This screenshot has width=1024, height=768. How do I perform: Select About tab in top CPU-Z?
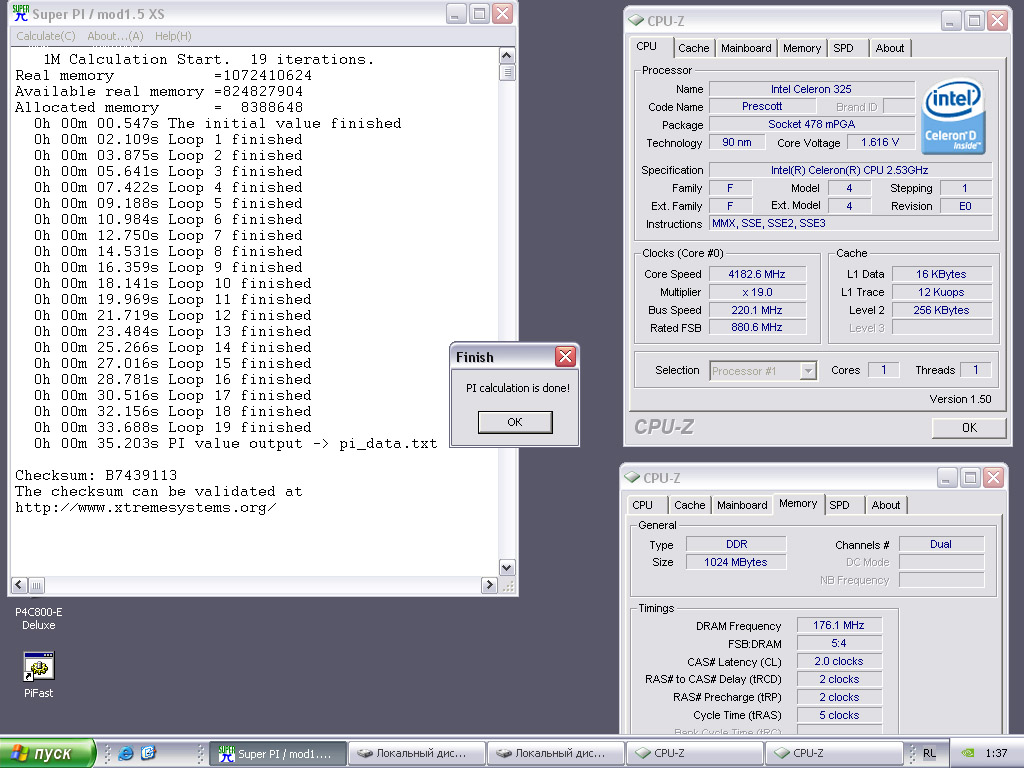pos(889,48)
